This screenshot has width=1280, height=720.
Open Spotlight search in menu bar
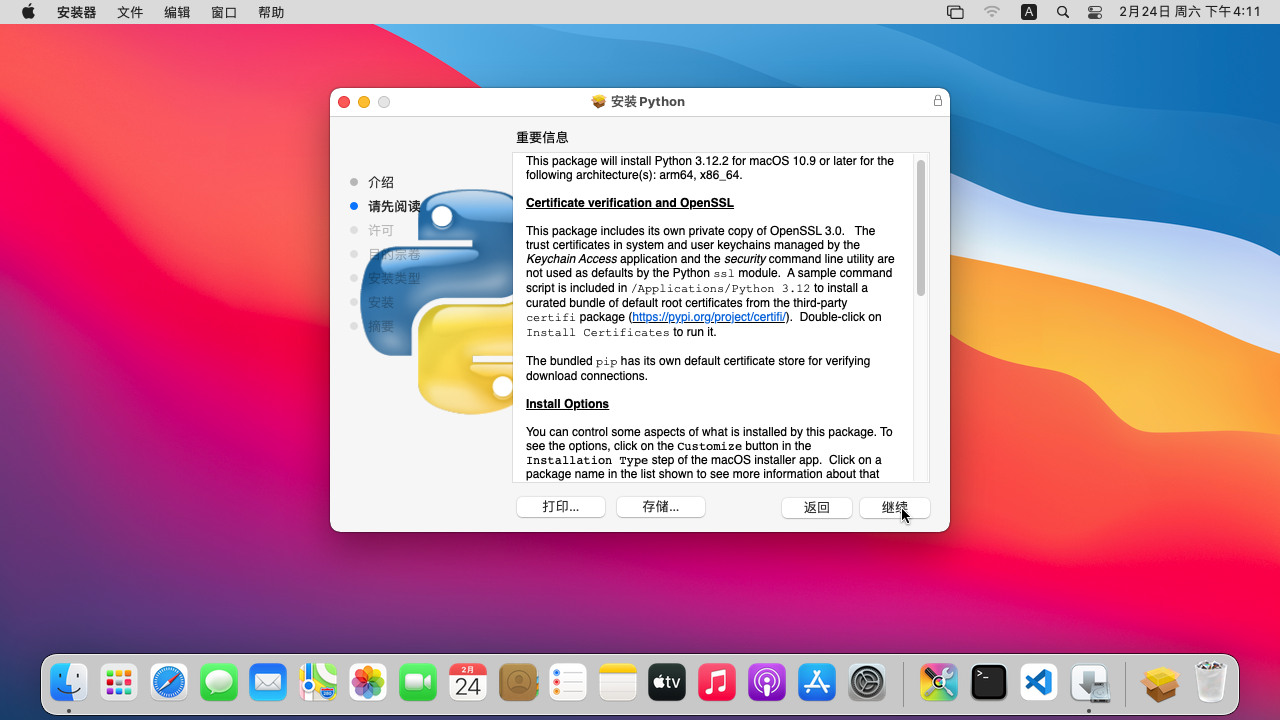click(1063, 12)
